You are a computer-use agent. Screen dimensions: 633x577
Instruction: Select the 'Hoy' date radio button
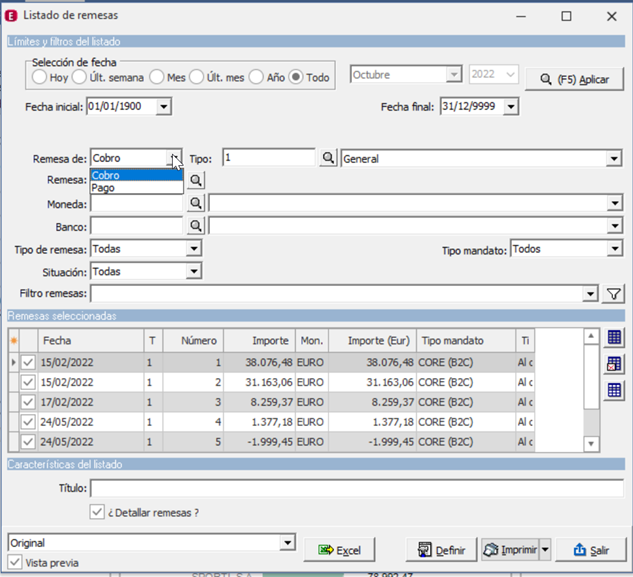pyautogui.click(x=39, y=77)
